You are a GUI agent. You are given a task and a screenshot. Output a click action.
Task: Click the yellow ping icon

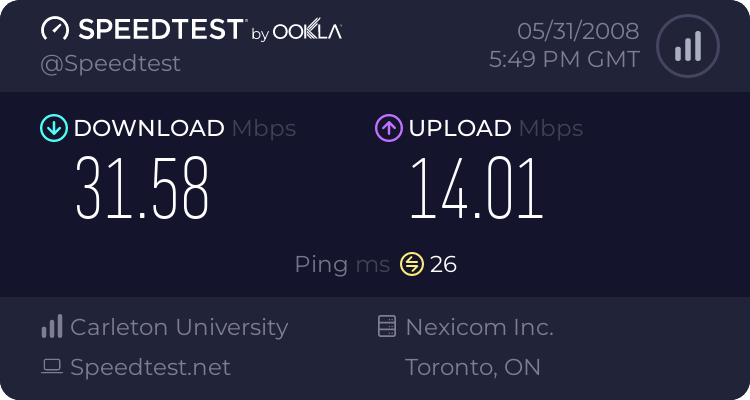click(x=412, y=264)
